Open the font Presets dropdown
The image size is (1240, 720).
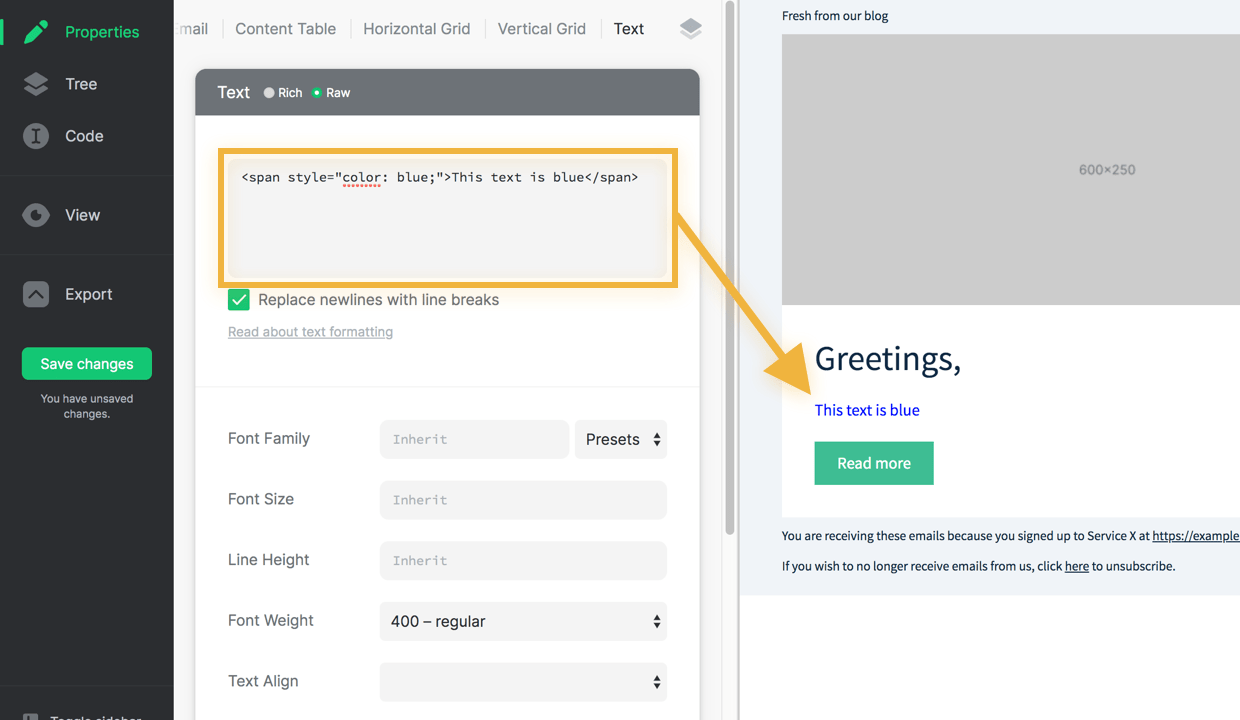[621, 439]
